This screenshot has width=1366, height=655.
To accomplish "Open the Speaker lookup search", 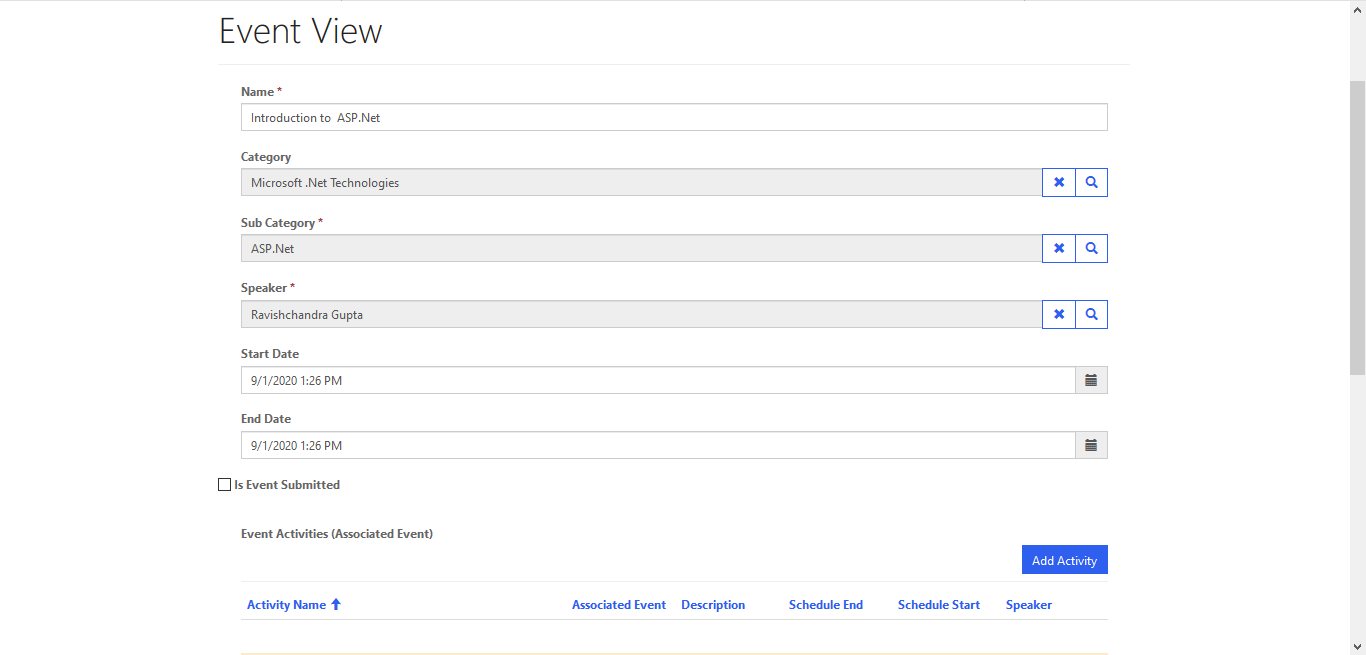I will point(1091,314).
